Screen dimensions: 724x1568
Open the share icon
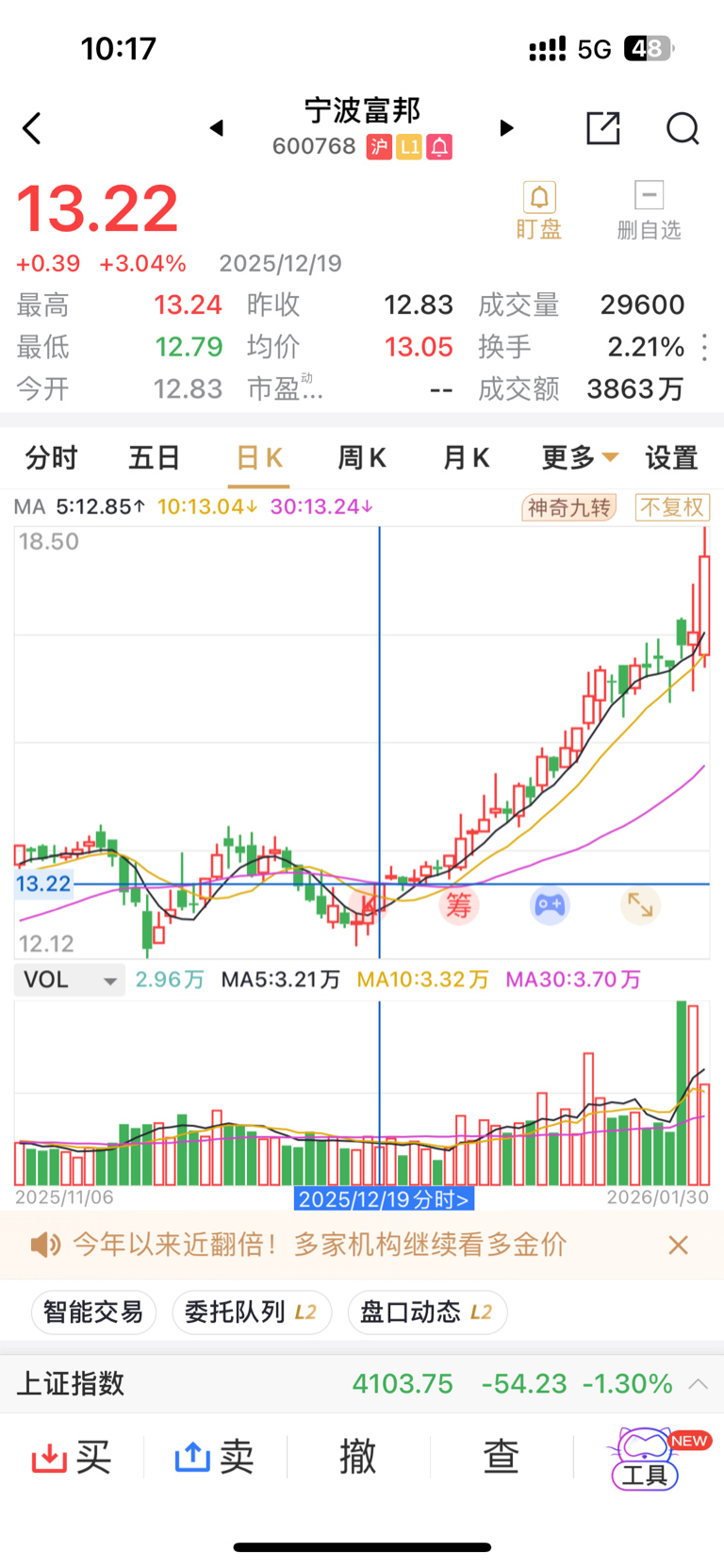(603, 128)
